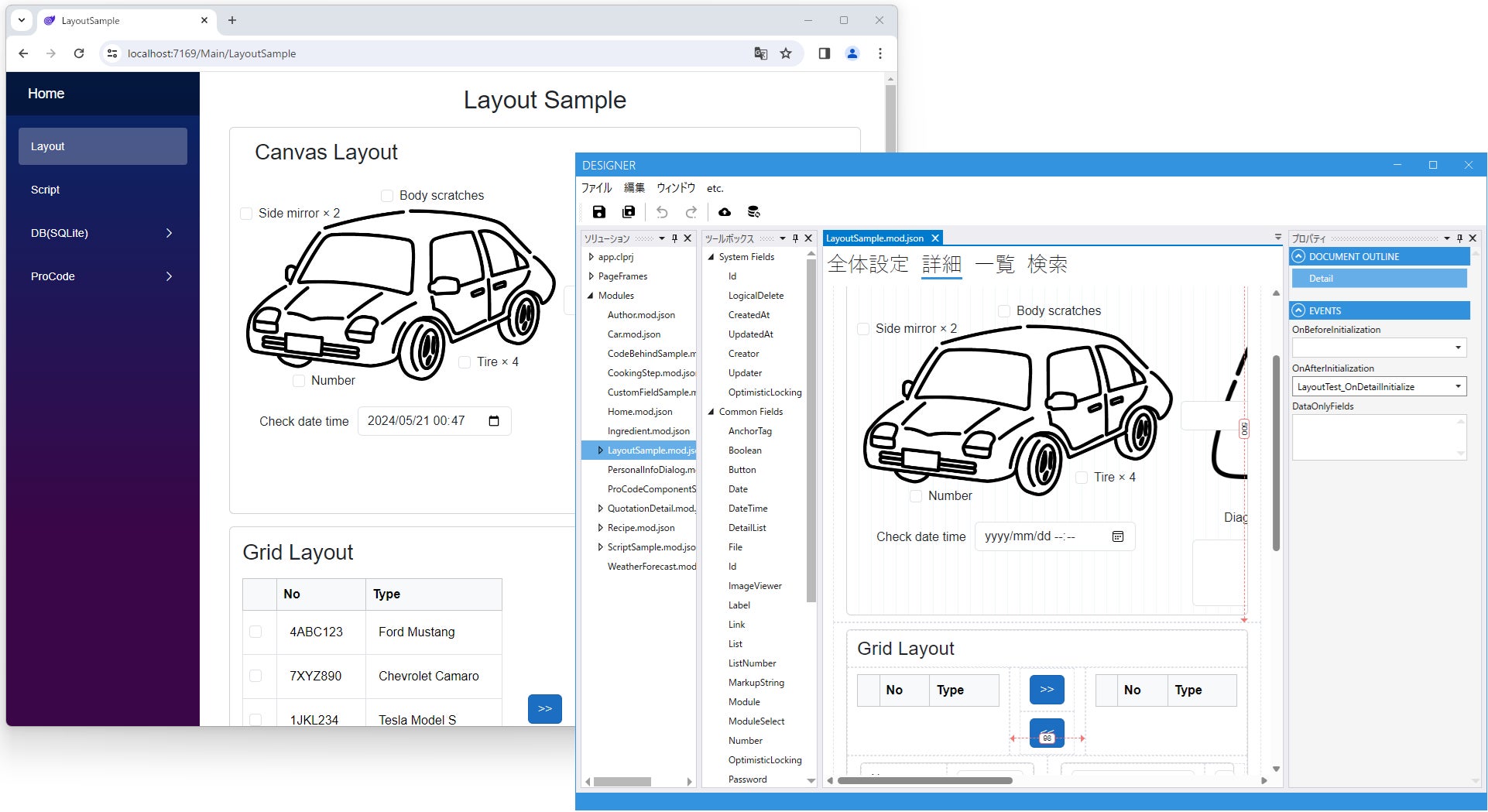Check the Body scratches checkbox in browser

coord(387,196)
